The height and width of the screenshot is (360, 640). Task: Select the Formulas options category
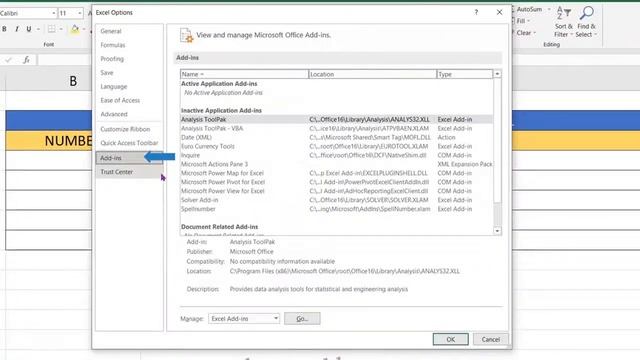129,45
